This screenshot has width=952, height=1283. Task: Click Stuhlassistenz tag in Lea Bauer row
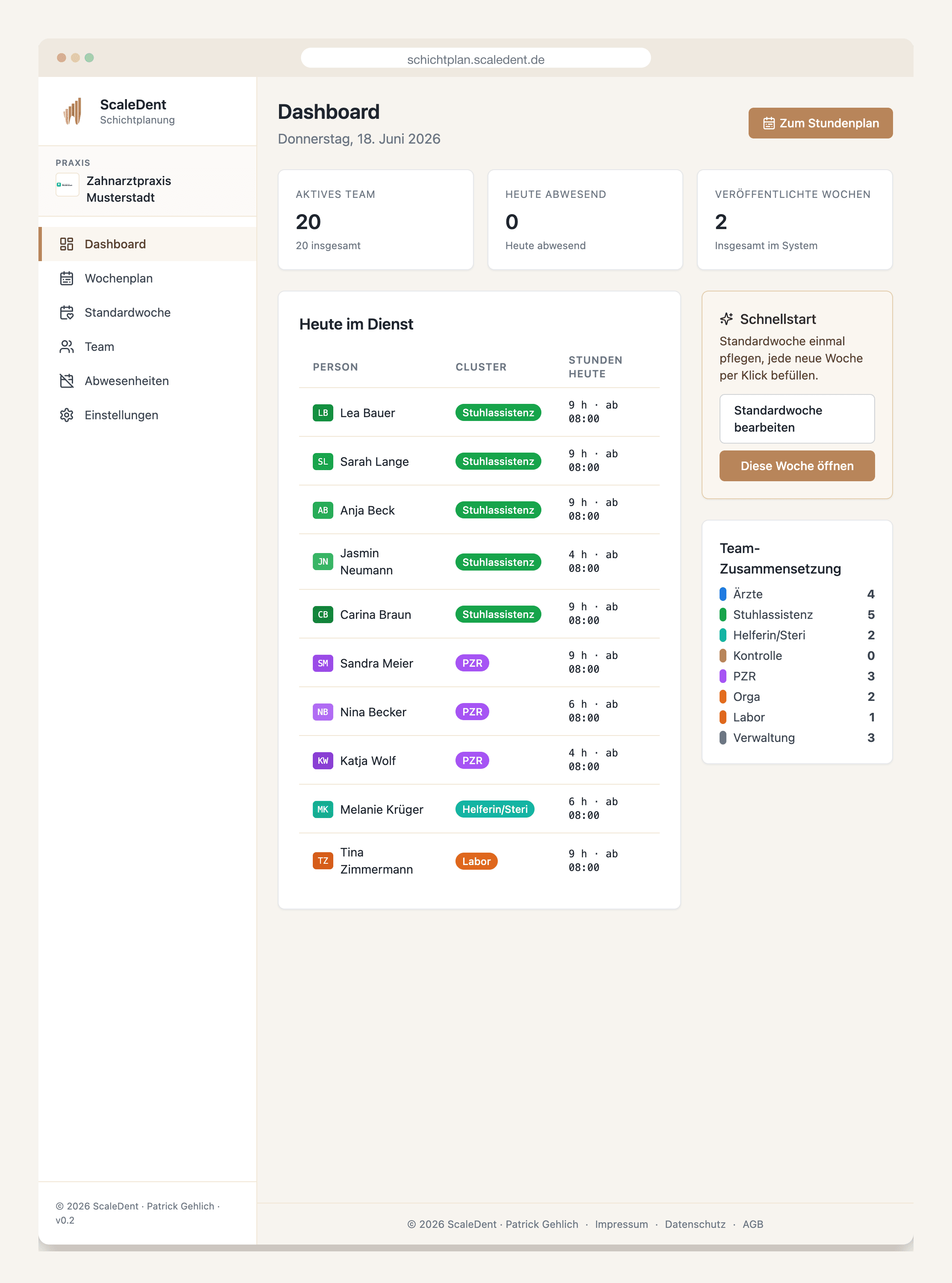click(498, 413)
